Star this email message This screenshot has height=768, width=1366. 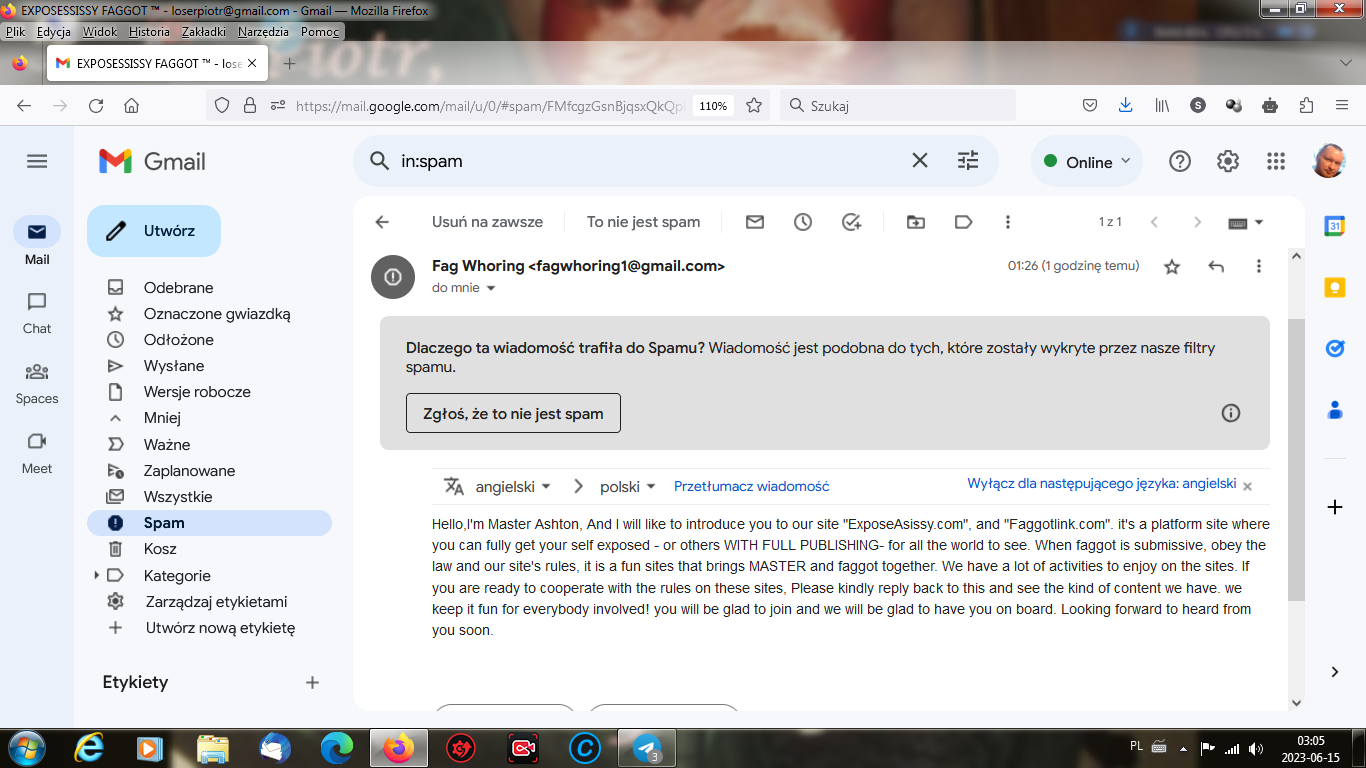(1172, 266)
